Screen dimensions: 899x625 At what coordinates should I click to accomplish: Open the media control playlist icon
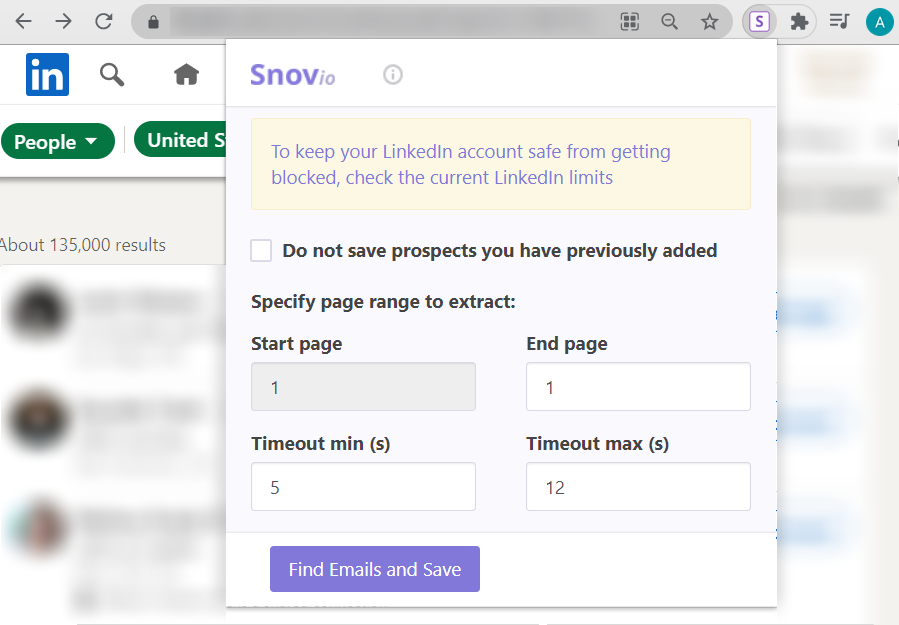click(x=840, y=21)
